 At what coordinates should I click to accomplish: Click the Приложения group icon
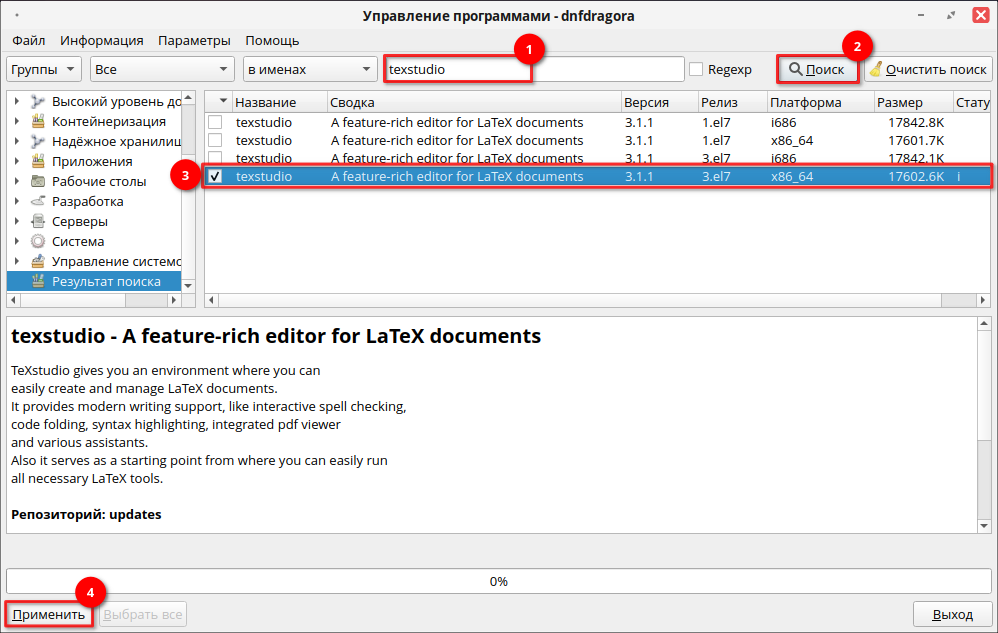coord(38,161)
